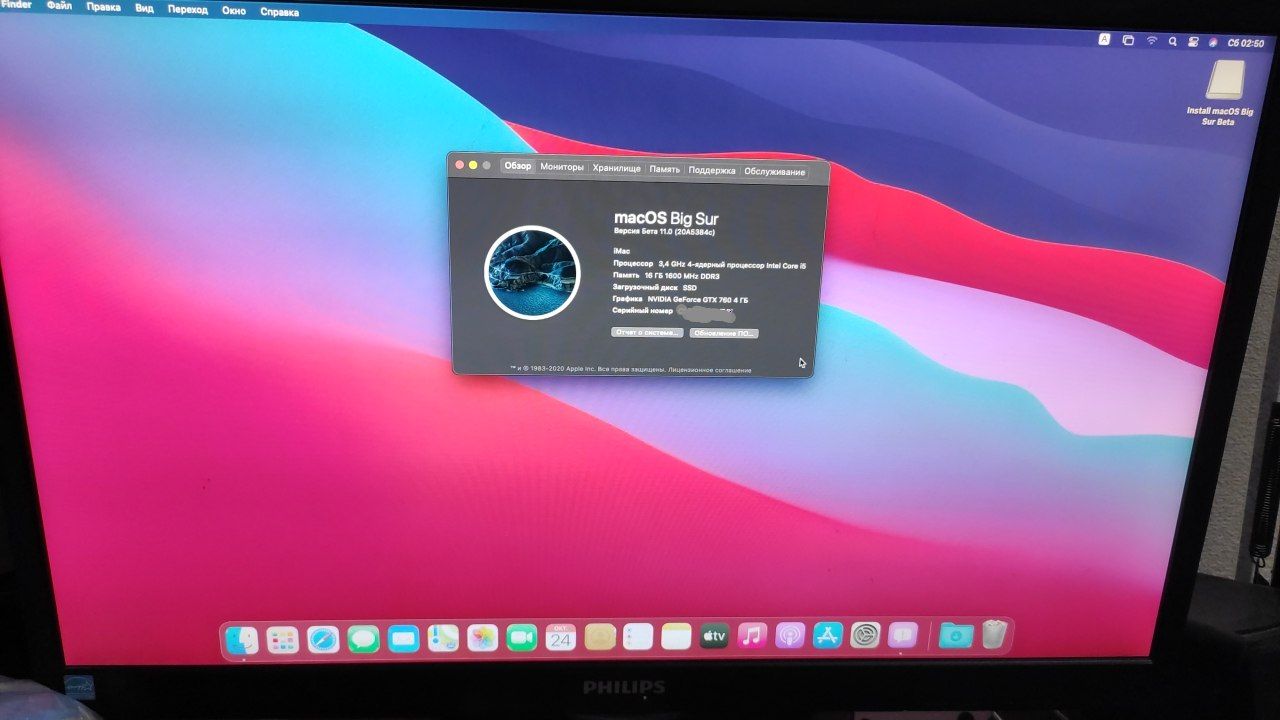The width and height of the screenshot is (1280, 720).
Task: Switch to the Мониторы tab
Action: 562,167
